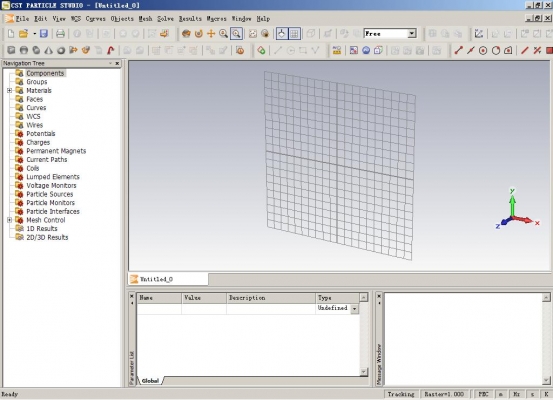553x400 pixels.
Task: Click the Zoom magnifier tool
Action: click(223, 34)
